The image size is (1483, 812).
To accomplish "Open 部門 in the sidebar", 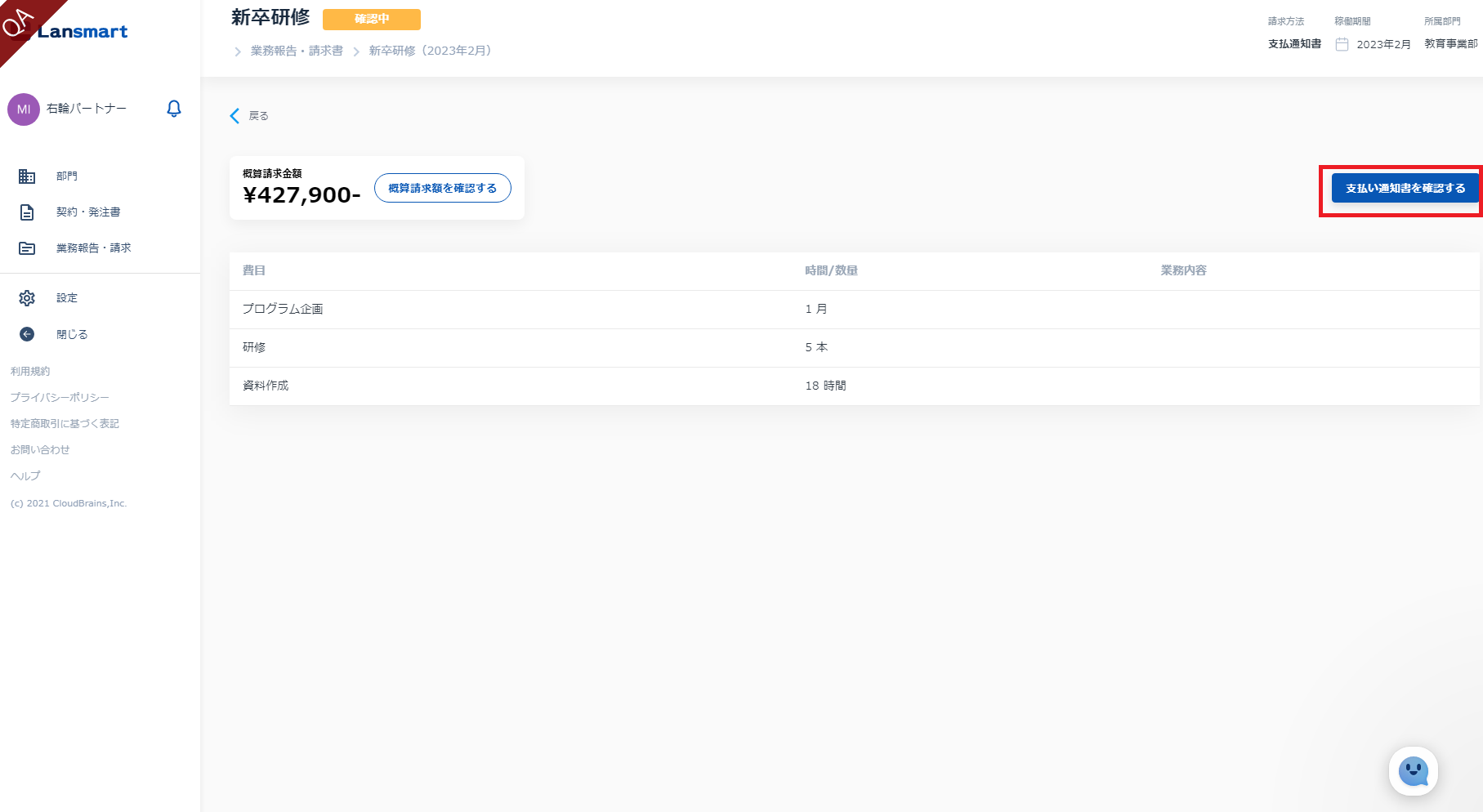I will [67, 176].
